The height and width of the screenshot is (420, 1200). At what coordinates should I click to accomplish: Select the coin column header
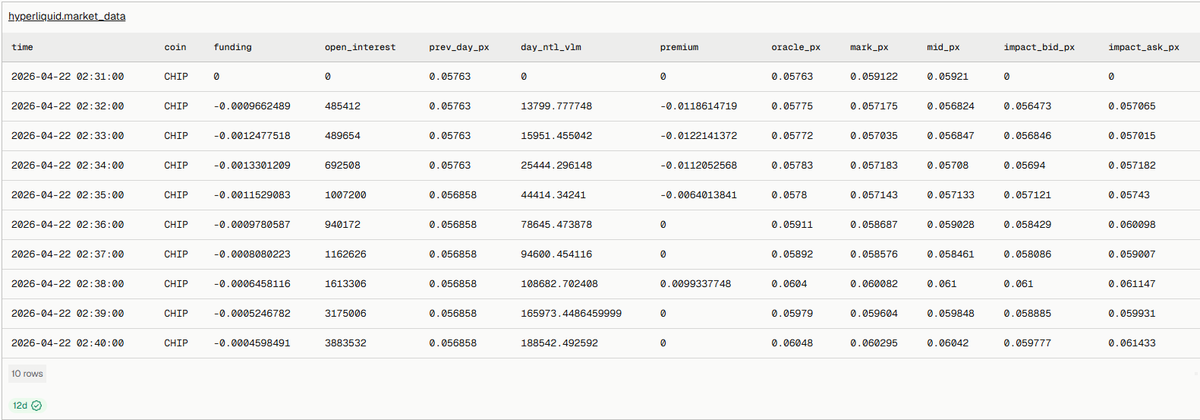pos(174,47)
